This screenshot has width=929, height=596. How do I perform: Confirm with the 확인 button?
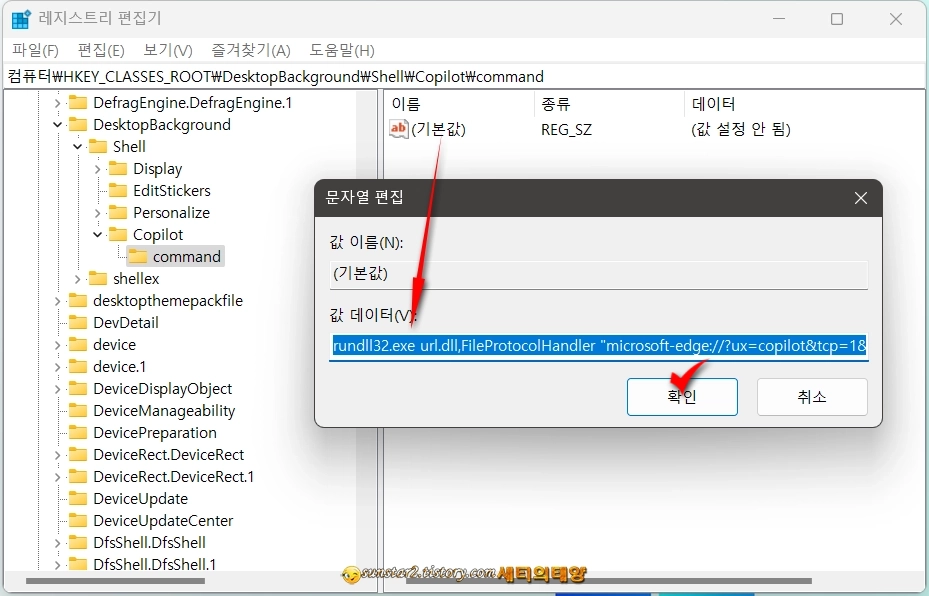(682, 397)
